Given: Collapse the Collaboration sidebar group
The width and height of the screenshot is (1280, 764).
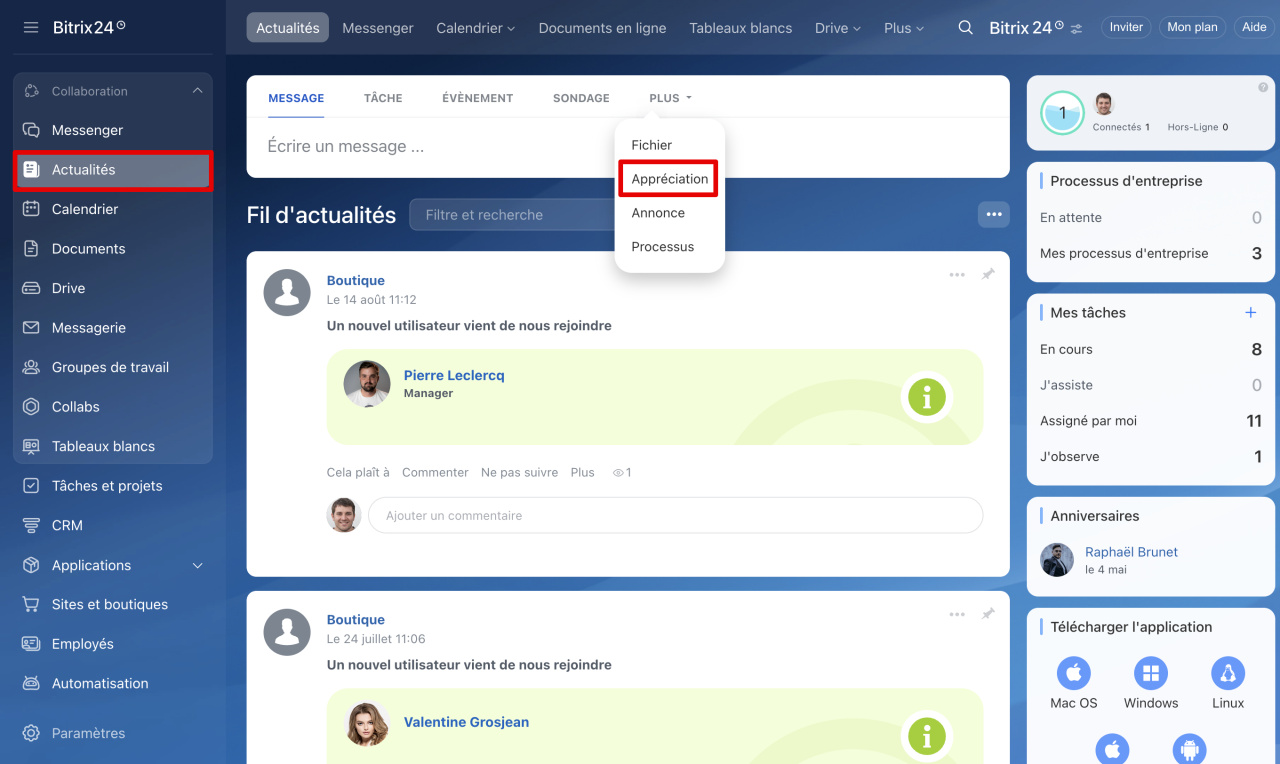Looking at the screenshot, I should [197, 91].
